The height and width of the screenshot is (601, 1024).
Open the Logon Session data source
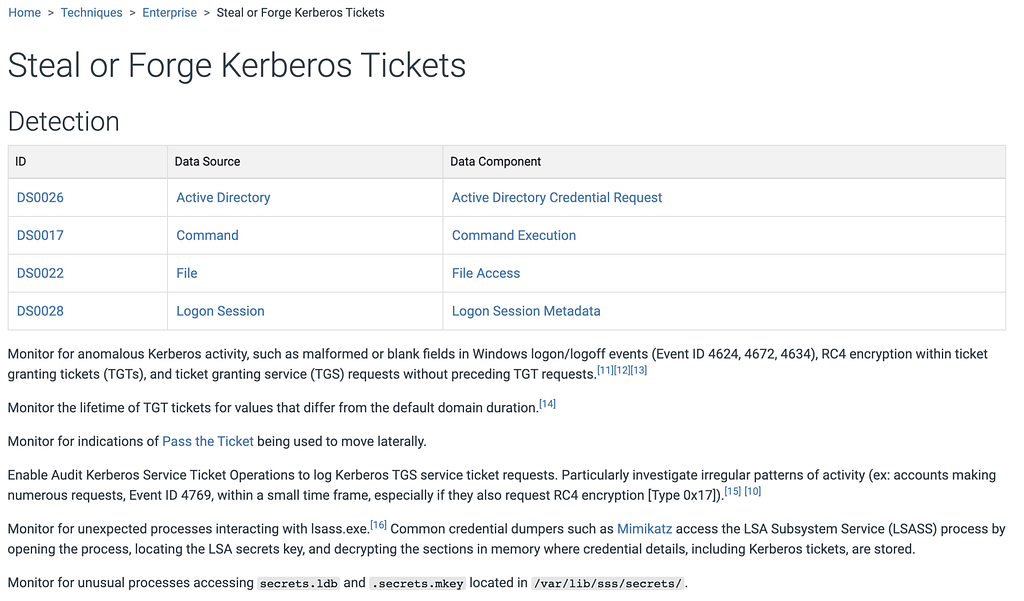coord(220,311)
